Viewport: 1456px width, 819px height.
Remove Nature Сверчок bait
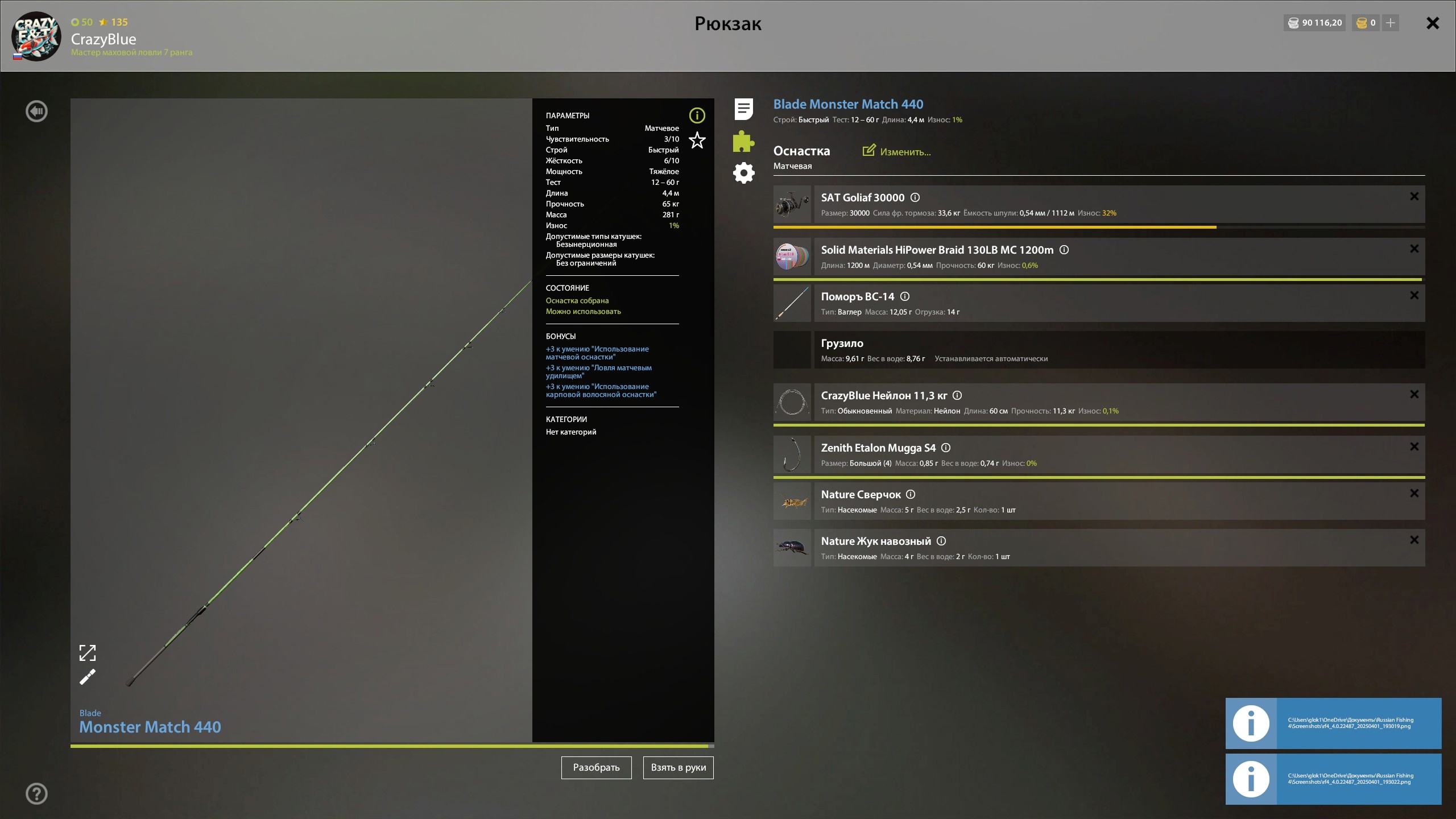(1414, 493)
